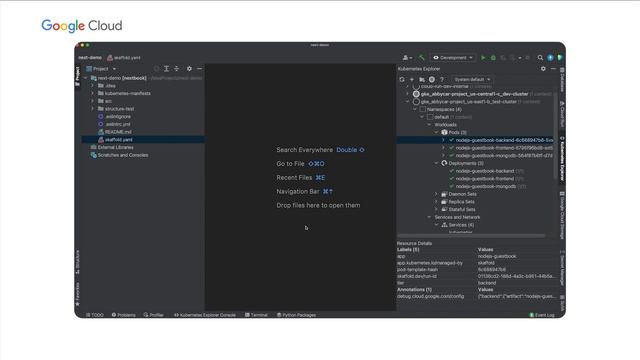Open the Kubernetes Explorer Console tab
The height and width of the screenshot is (360, 640).
tap(205, 315)
